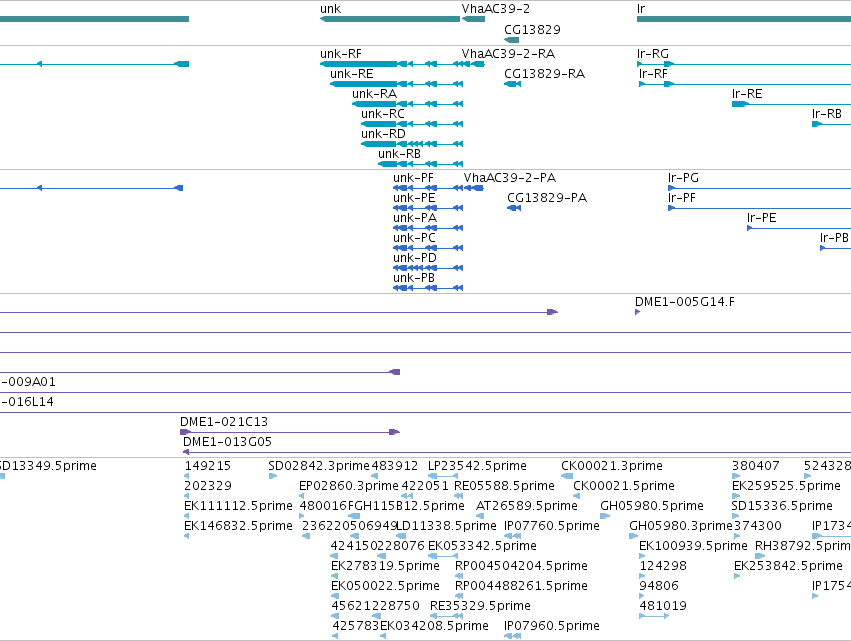
Task: Click the 149215 feature label
Action: coord(208,466)
